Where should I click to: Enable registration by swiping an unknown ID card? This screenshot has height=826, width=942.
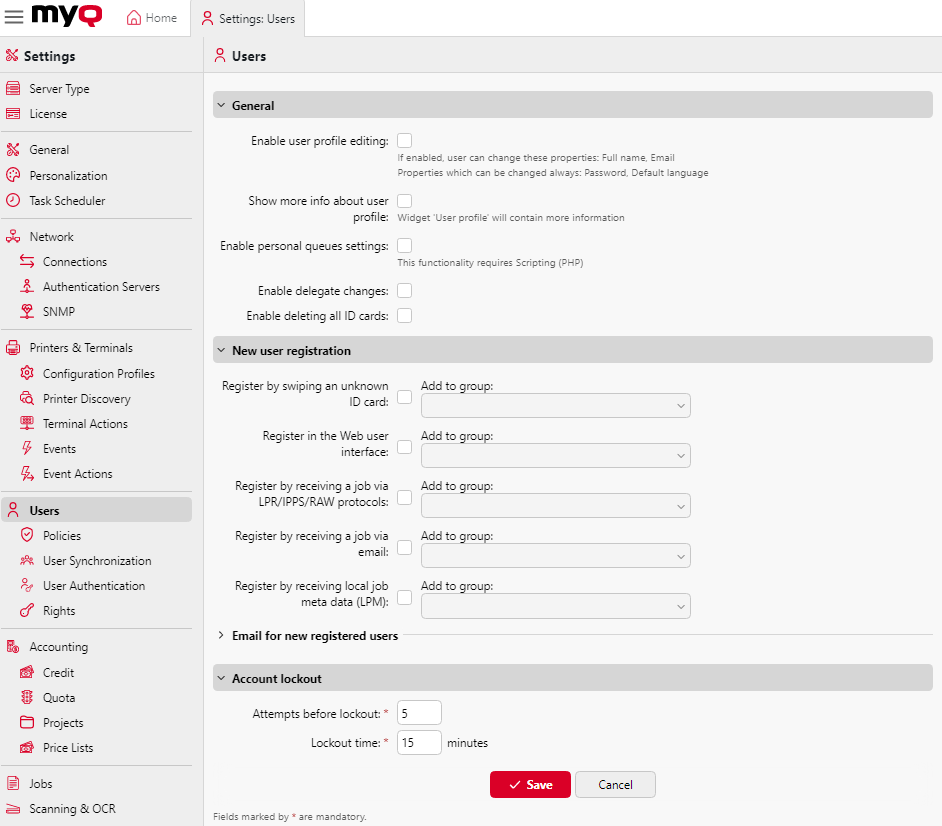click(404, 397)
